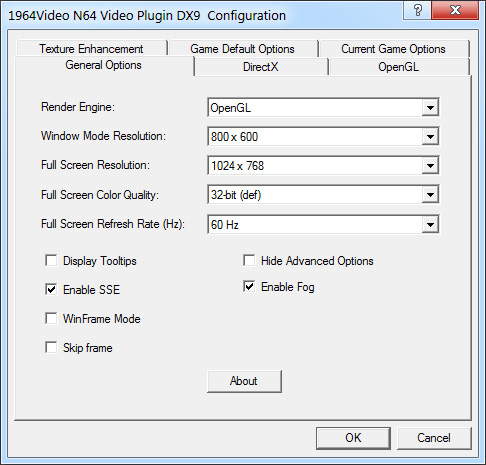
Task: Expand the Full Screen Resolution dropdown arrow
Action: [430, 166]
